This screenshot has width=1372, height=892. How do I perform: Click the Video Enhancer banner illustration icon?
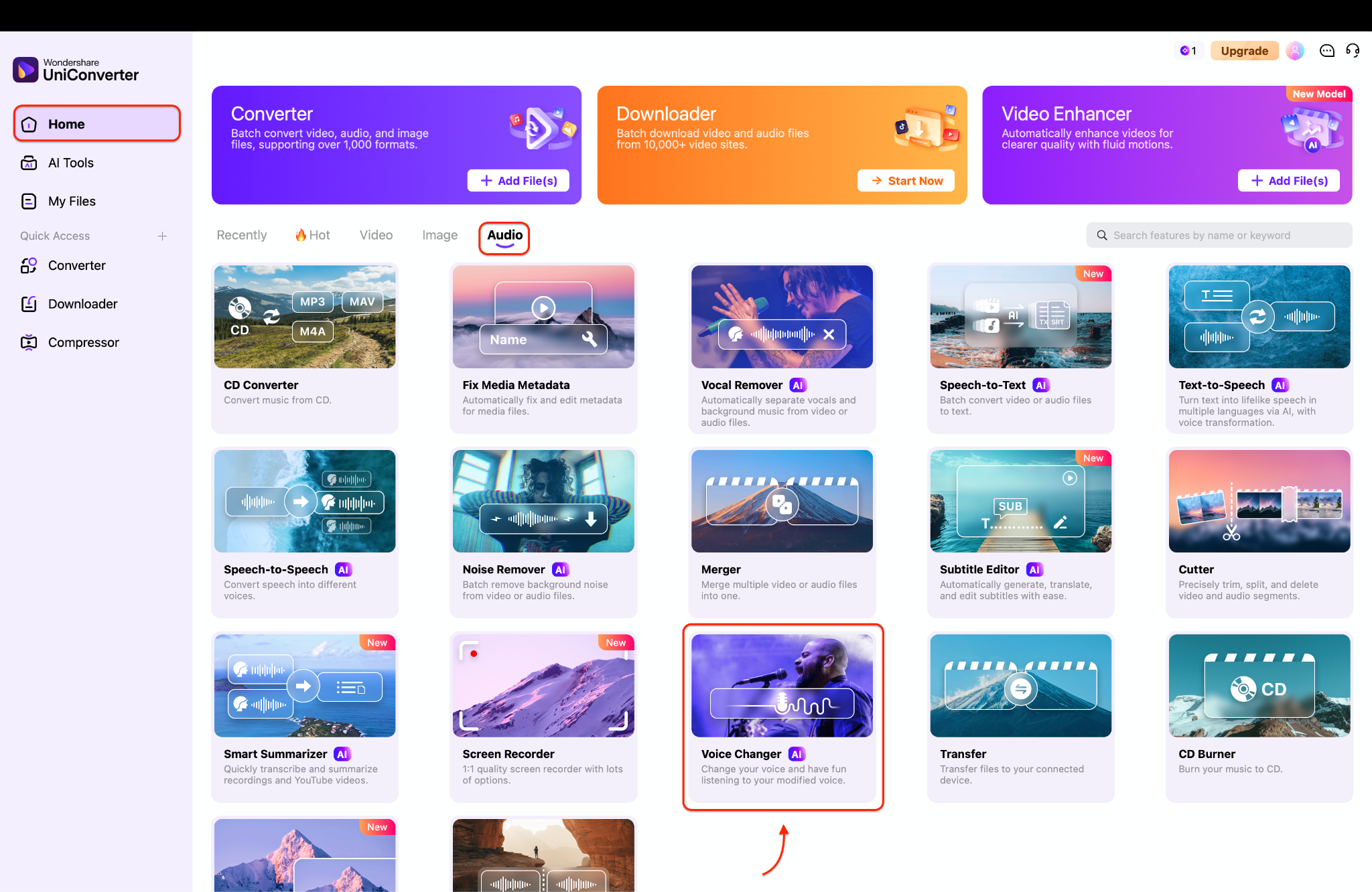click(1312, 129)
